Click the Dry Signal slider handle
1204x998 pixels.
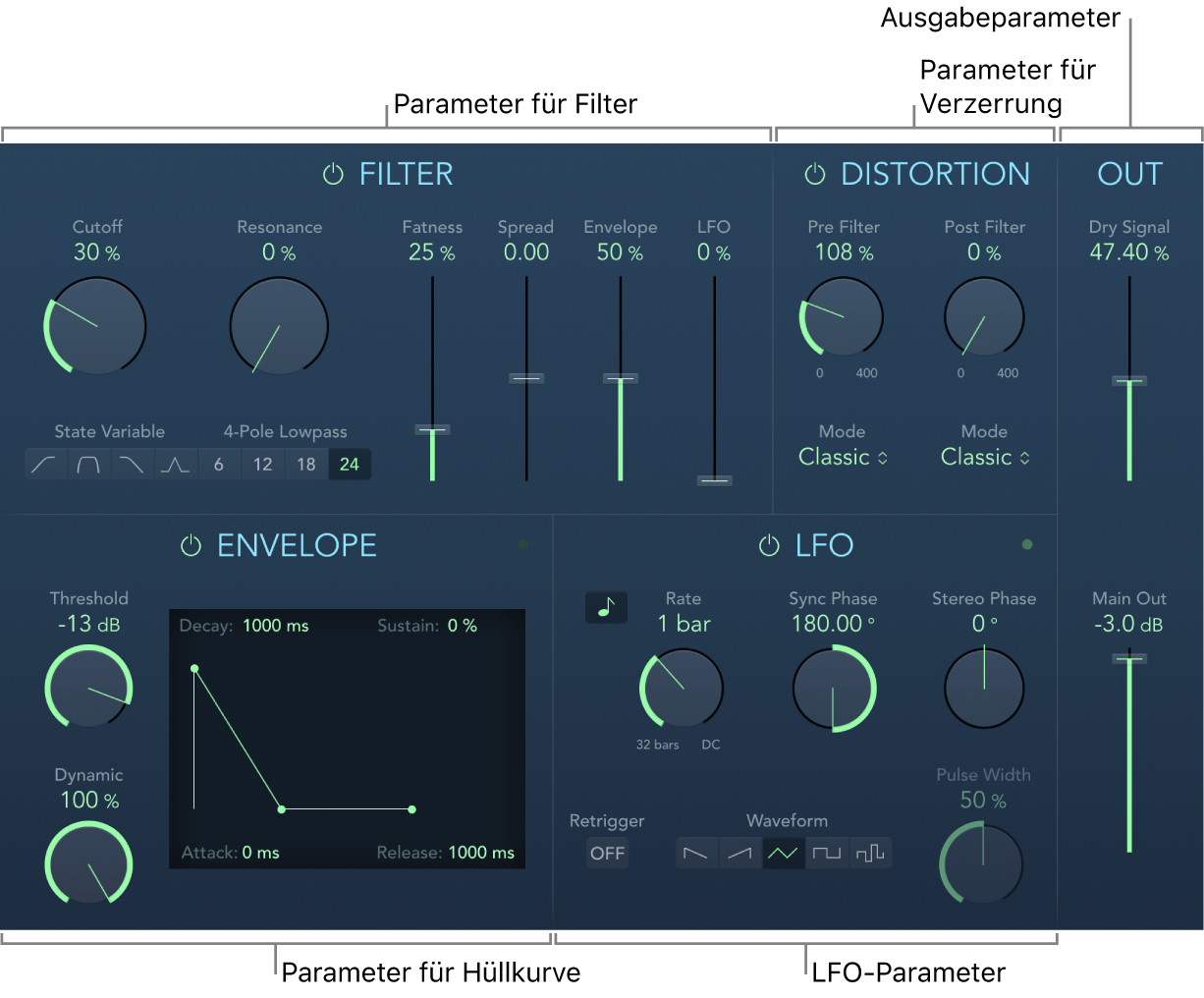1129,380
